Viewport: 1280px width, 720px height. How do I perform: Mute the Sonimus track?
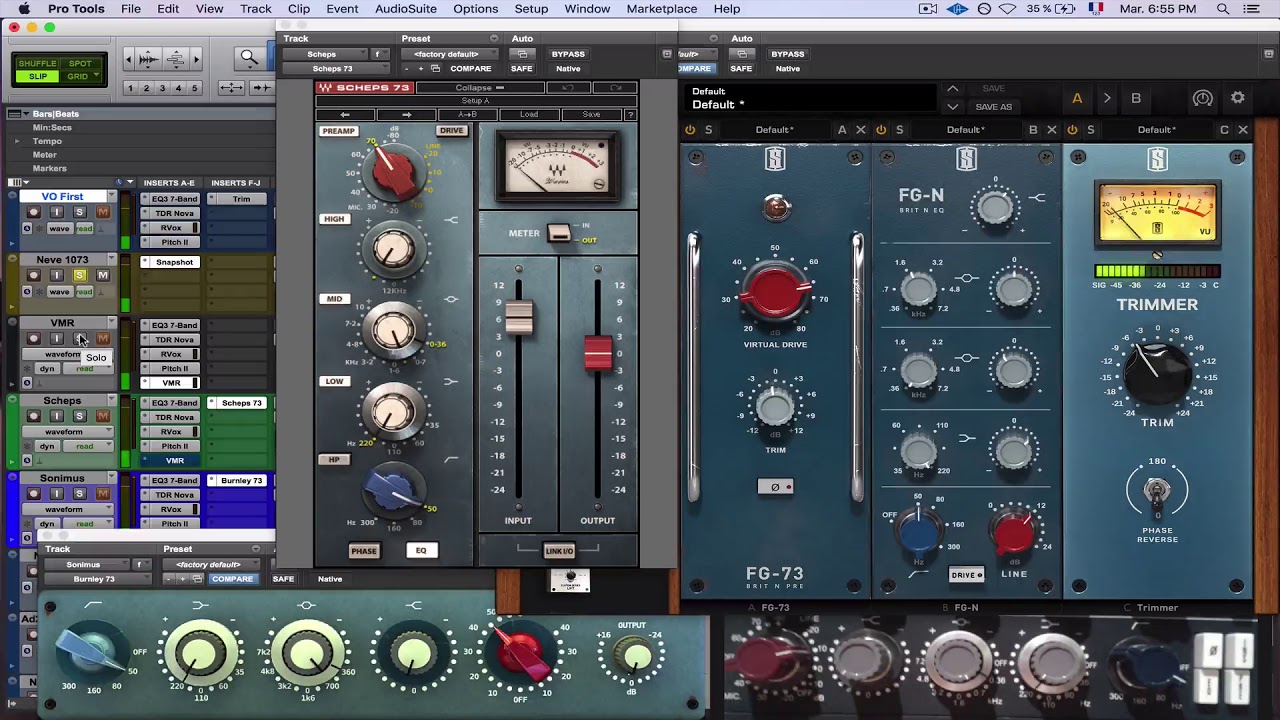click(x=102, y=494)
